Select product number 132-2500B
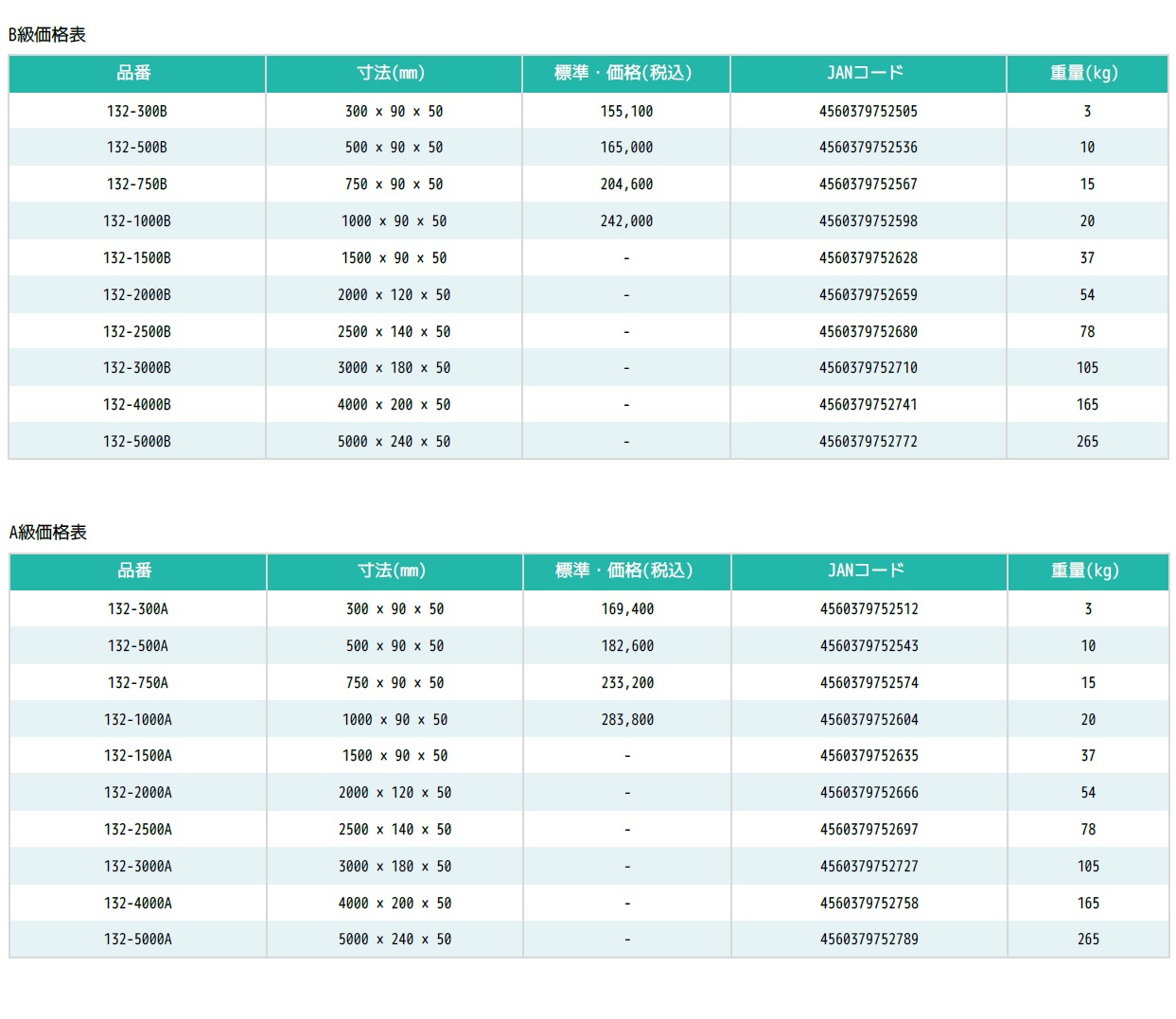1176x1019 pixels. pos(137,332)
